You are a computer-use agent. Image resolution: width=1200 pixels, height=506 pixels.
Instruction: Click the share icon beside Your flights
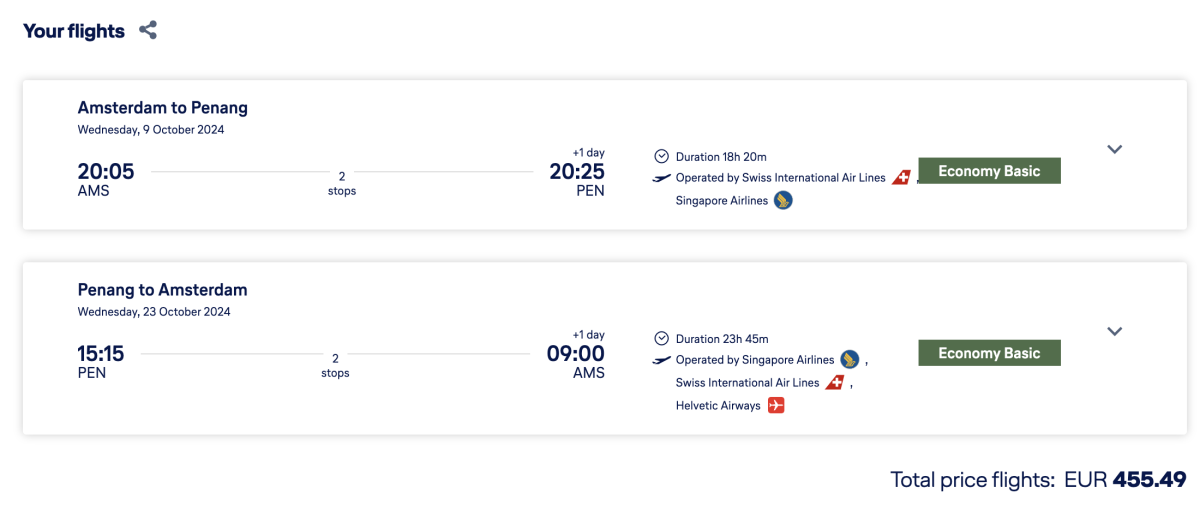point(148,30)
